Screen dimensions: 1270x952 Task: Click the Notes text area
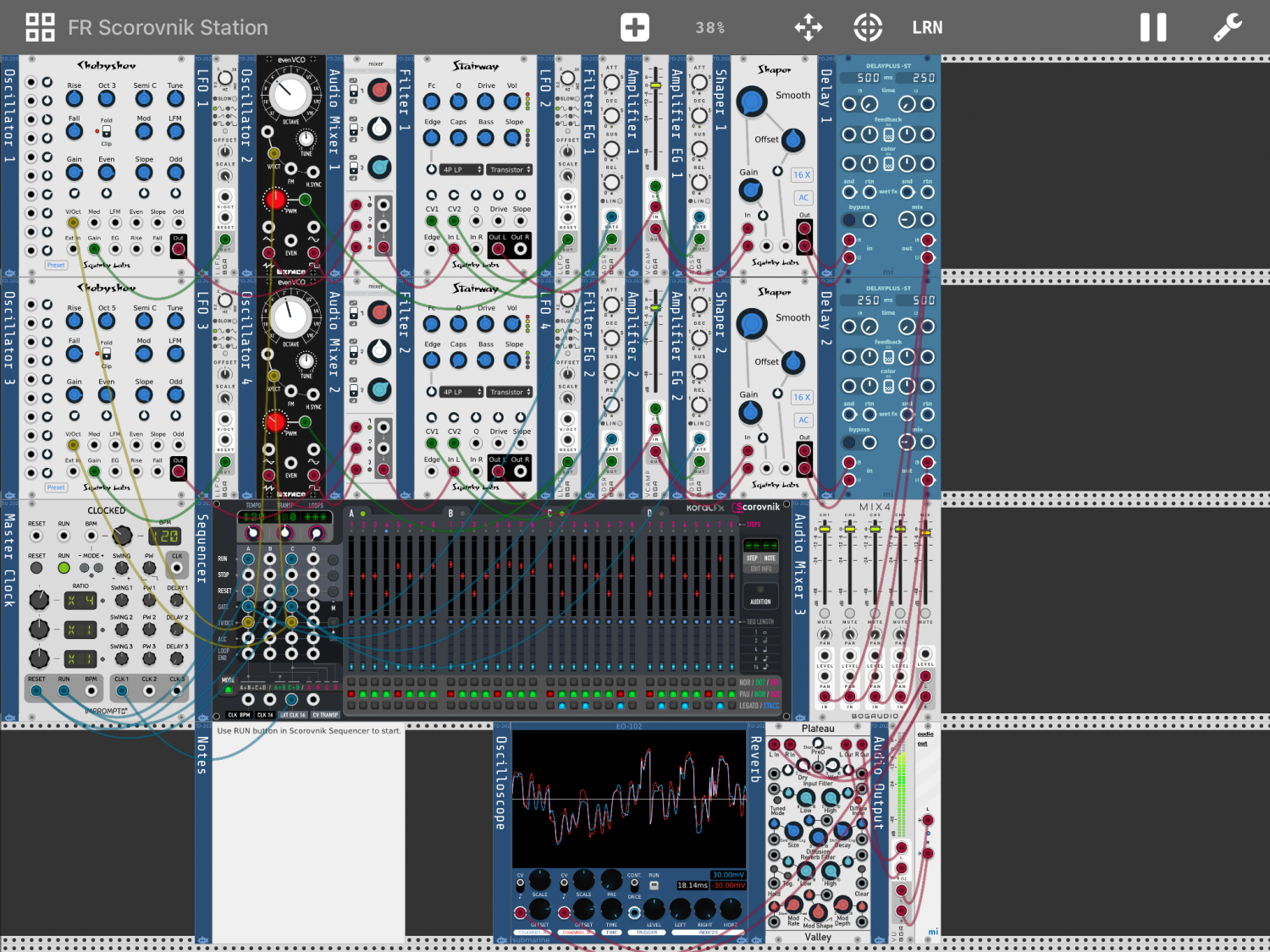308,834
